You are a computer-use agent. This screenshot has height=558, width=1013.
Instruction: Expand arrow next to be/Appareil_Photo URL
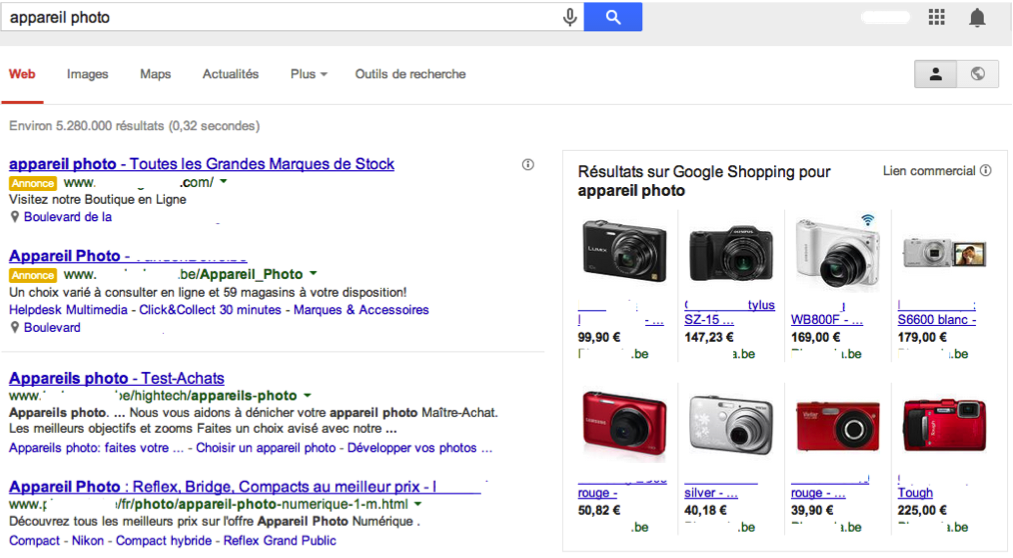[313, 273]
